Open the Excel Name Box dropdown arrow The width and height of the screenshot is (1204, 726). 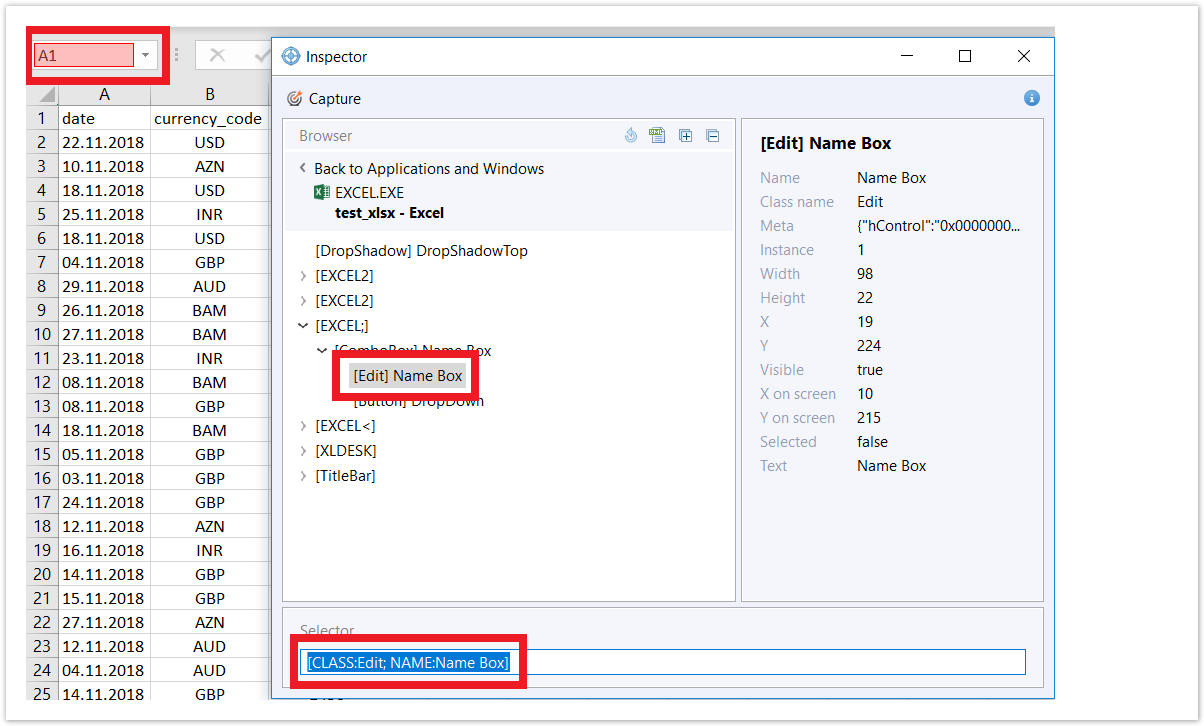(146, 56)
